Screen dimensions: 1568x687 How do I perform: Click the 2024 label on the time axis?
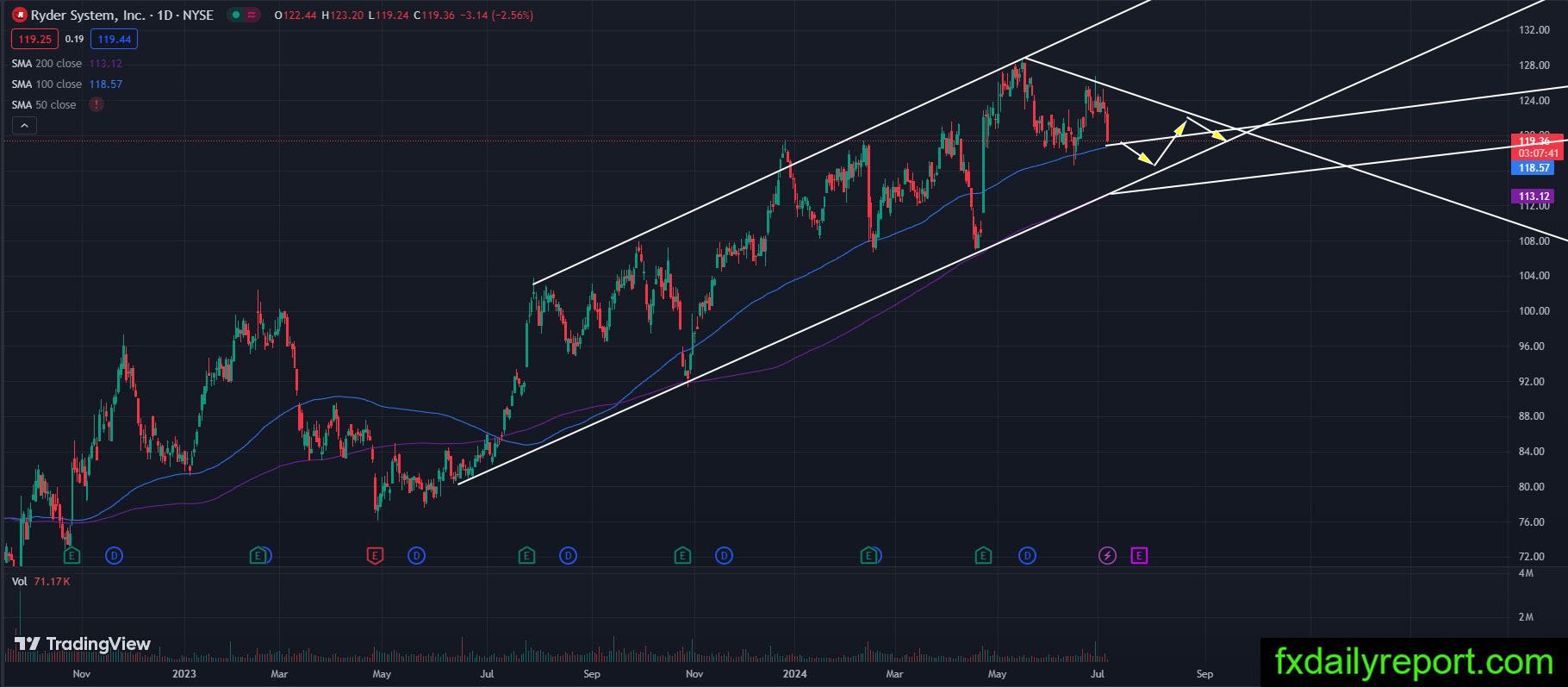tap(794, 674)
